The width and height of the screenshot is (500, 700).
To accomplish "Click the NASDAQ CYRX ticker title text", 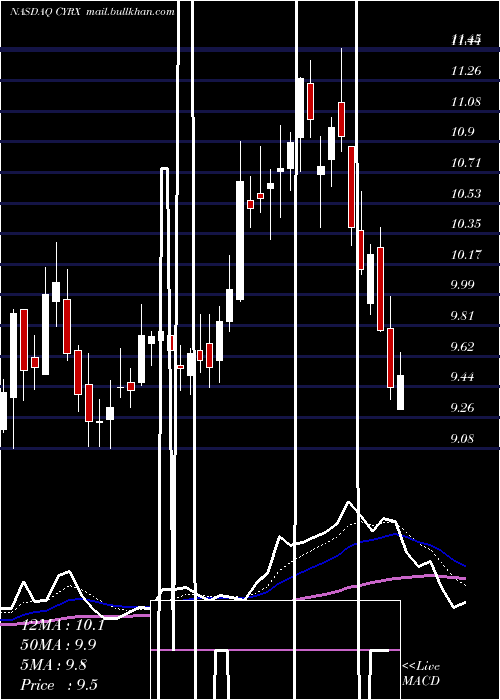I will [x=45, y=12].
